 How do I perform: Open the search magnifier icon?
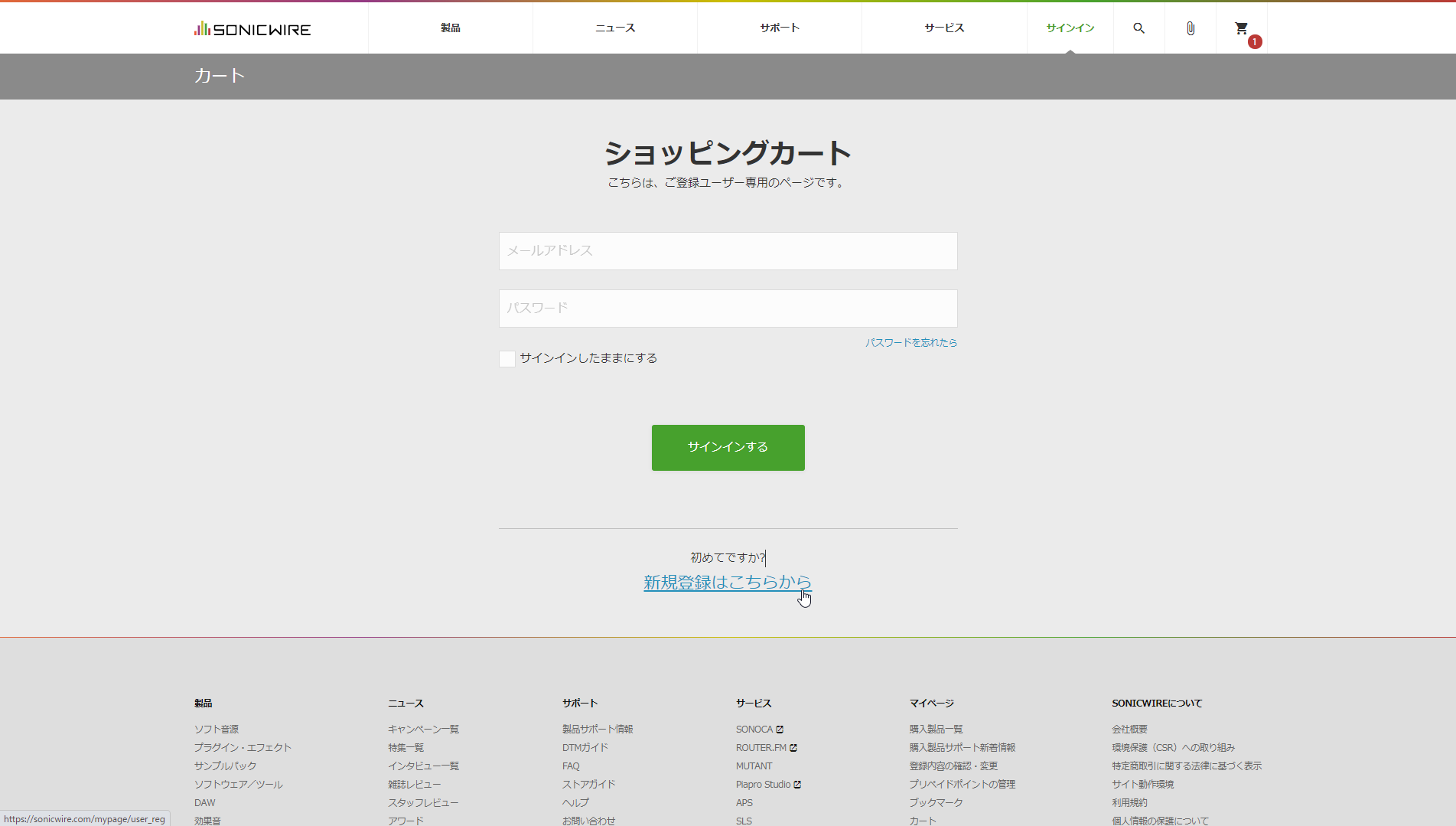(1138, 28)
